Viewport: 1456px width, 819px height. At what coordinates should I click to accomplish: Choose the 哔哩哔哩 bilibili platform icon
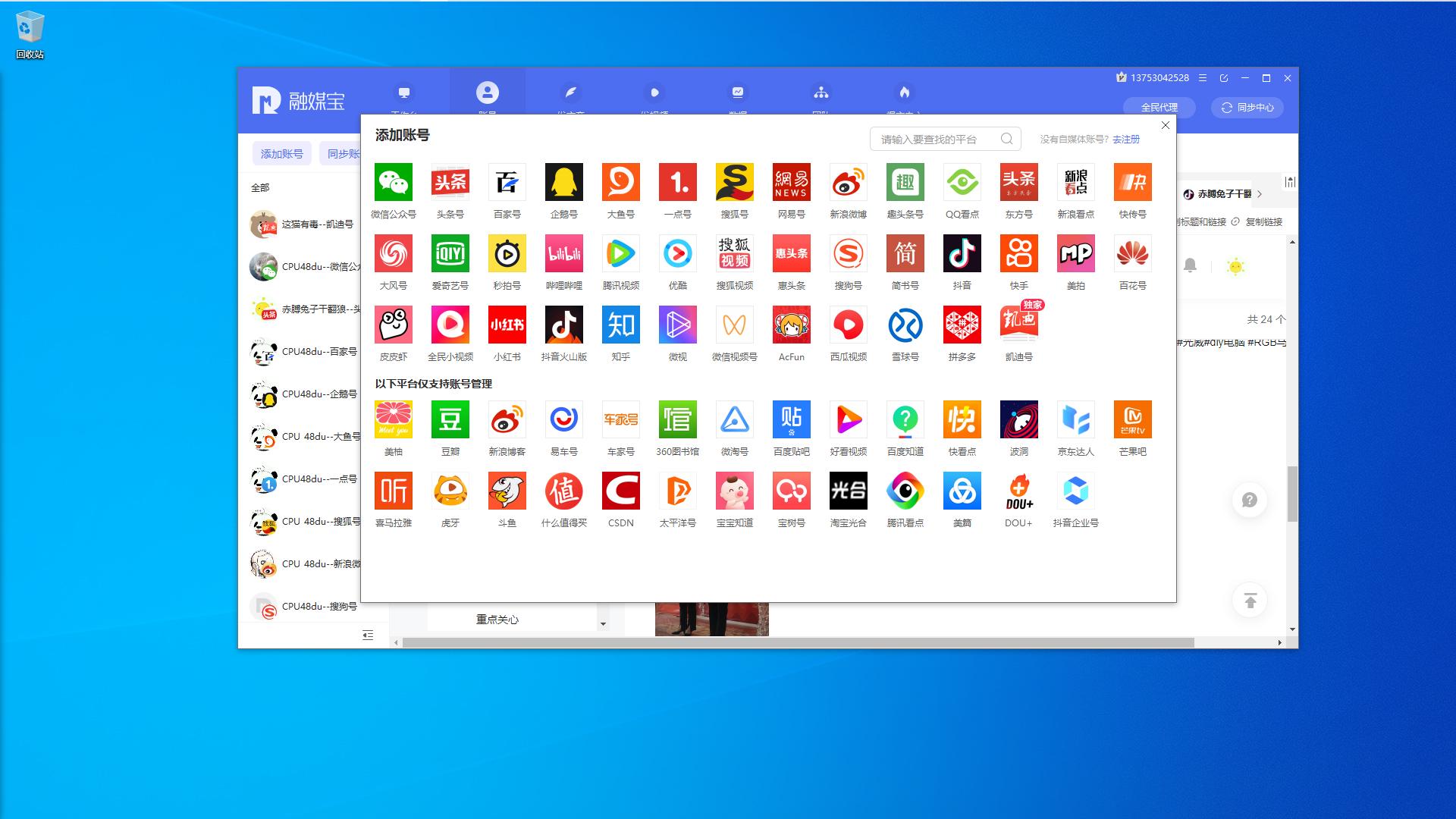(563, 253)
